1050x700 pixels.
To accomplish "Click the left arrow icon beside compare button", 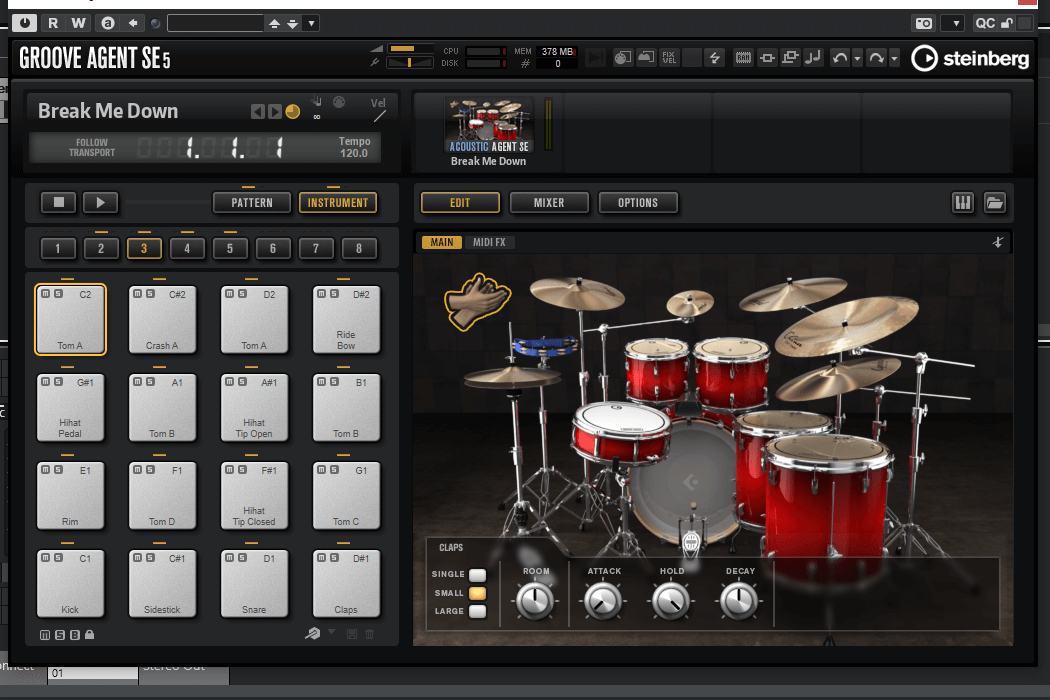I will point(133,23).
